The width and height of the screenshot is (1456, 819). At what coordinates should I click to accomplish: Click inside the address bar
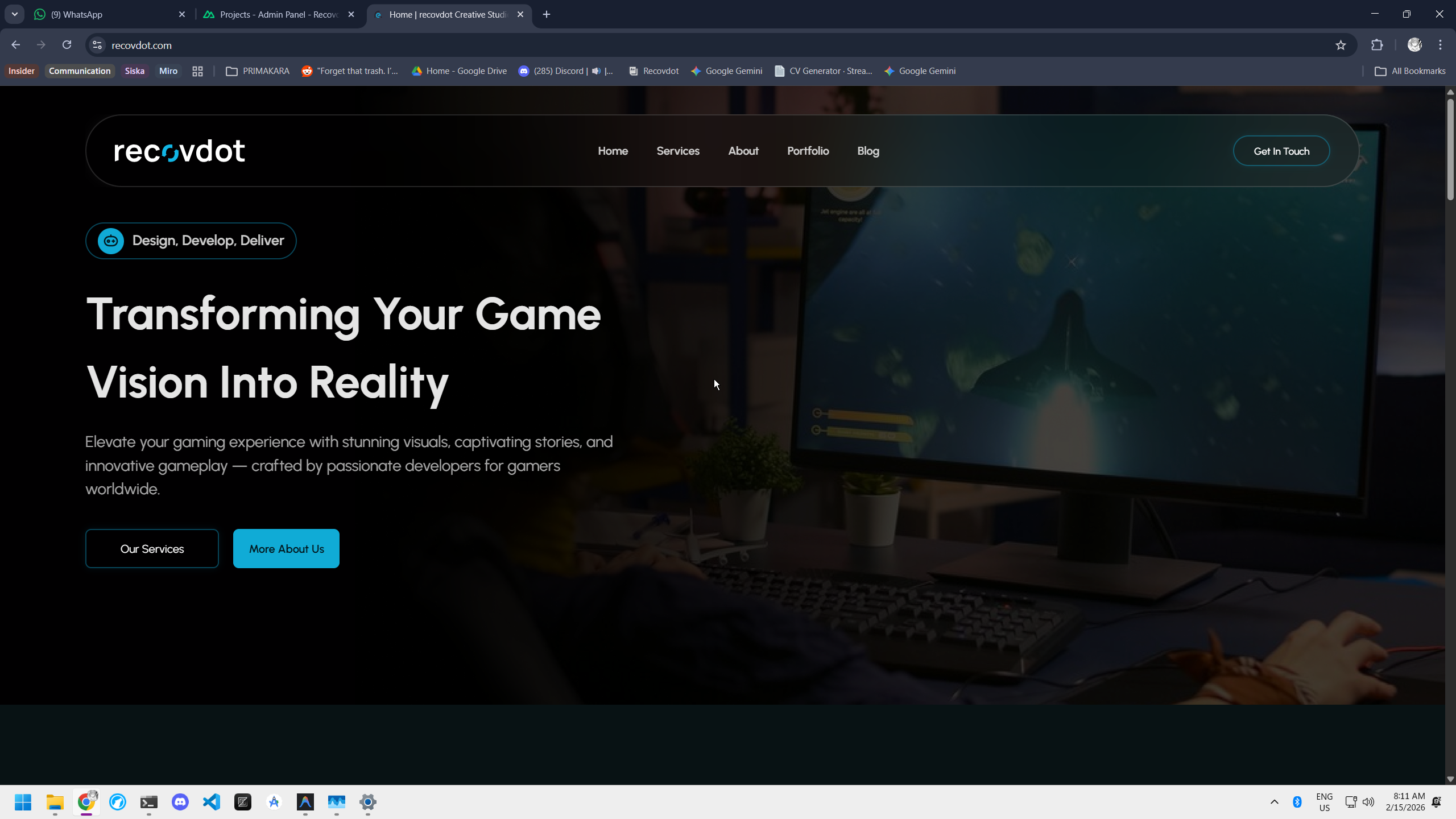point(398,44)
